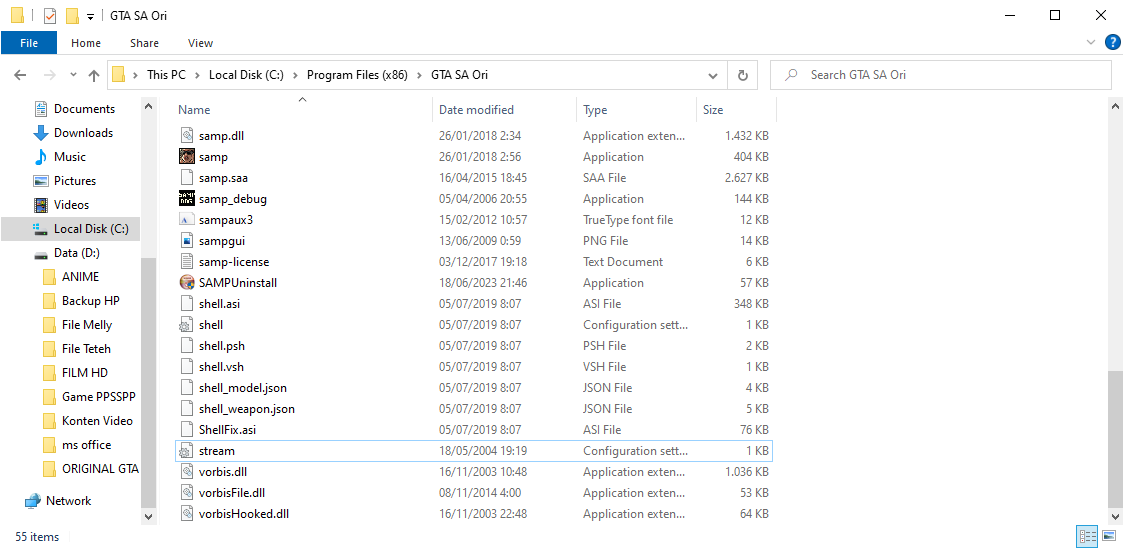Click the New folder quick access icon
The height and width of the screenshot is (548, 1123).
point(72,15)
